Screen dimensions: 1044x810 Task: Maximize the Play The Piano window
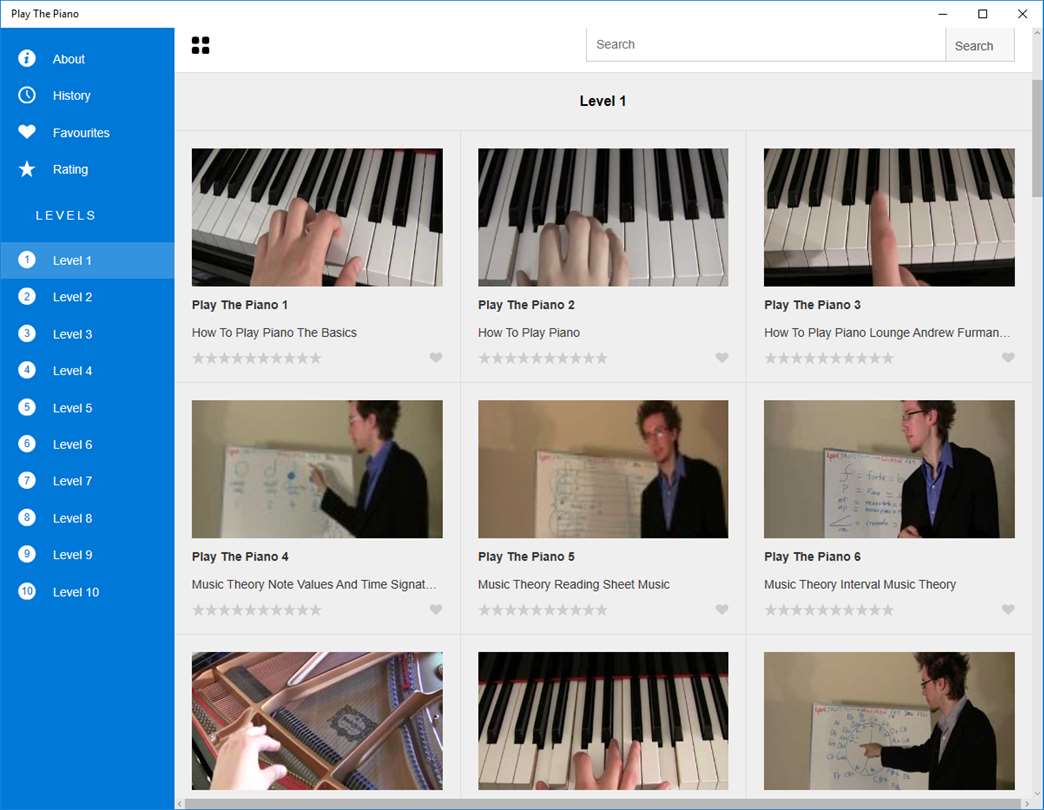click(x=982, y=14)
